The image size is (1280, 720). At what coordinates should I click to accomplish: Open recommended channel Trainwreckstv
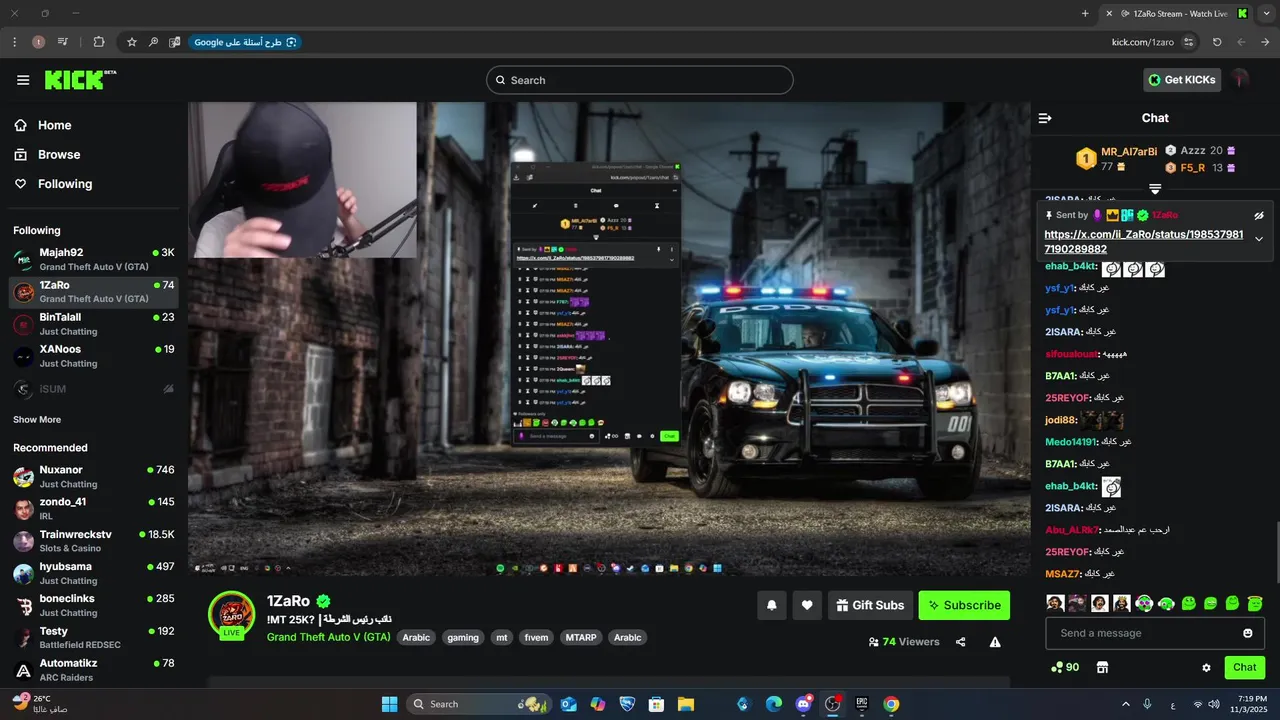(94, 541)
